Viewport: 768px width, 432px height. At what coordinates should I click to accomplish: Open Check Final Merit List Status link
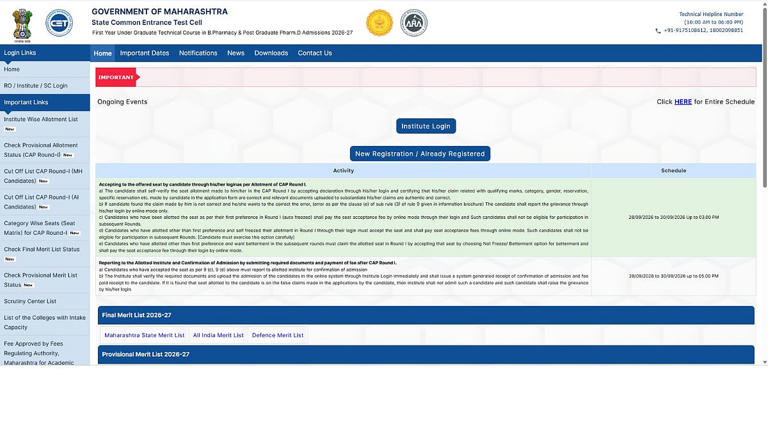[x=42, y=249]
